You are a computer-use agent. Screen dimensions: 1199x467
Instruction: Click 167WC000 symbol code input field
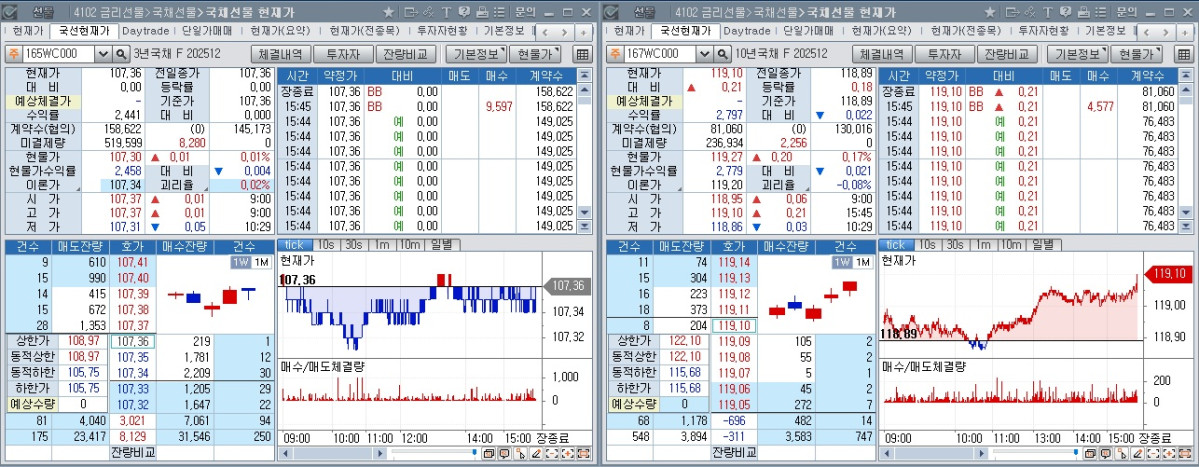coord(660,54)
